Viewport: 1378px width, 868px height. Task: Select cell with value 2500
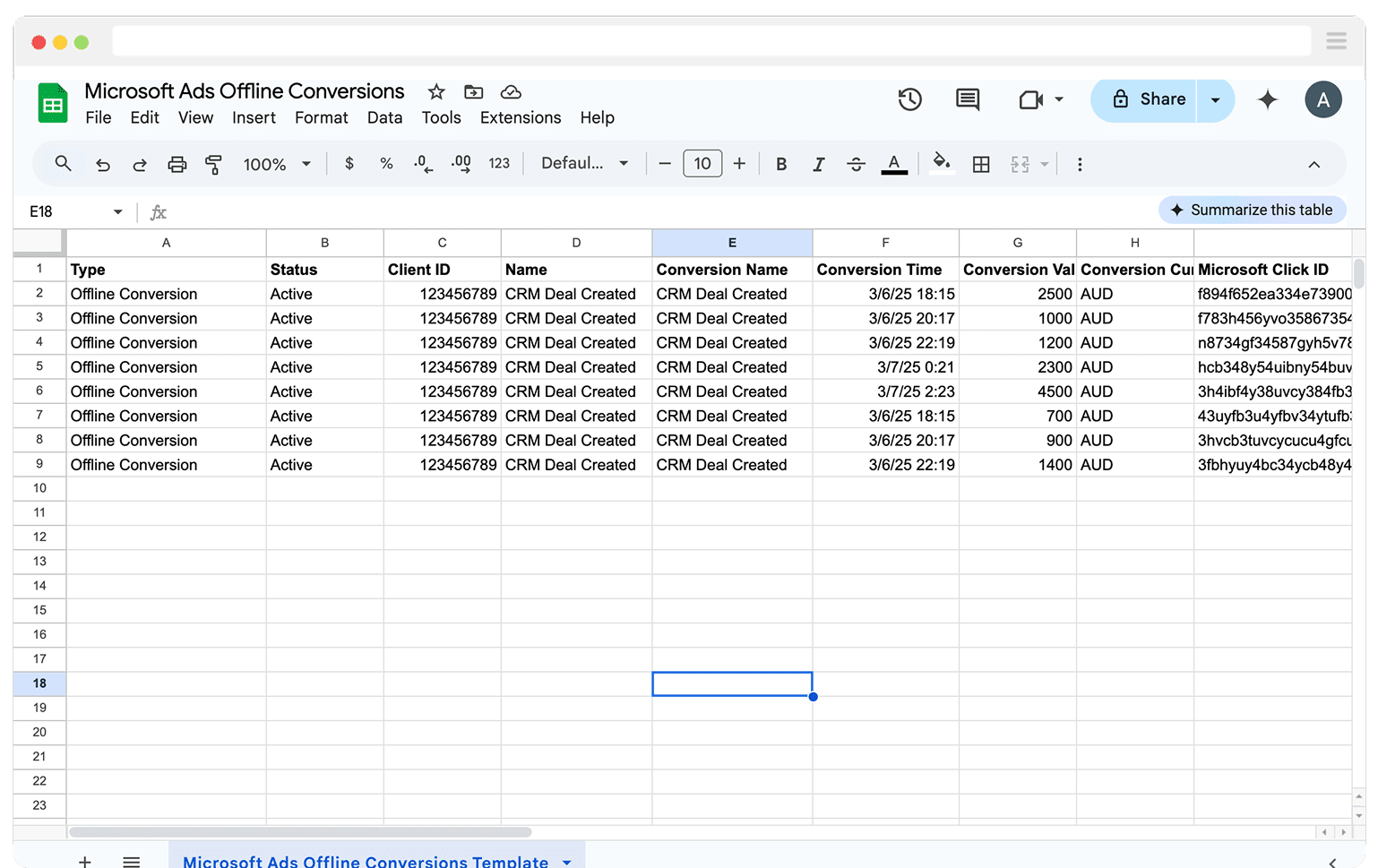point(1017,294)
